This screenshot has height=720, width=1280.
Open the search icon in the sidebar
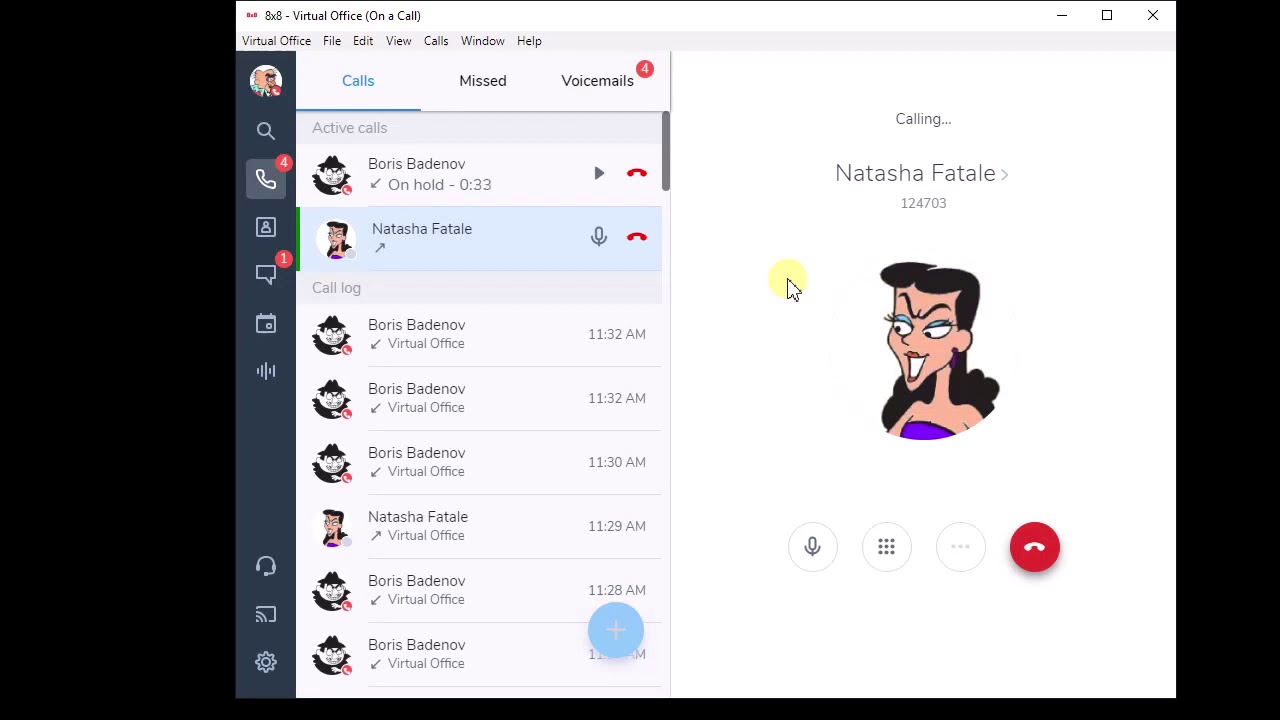coord(265,131)
